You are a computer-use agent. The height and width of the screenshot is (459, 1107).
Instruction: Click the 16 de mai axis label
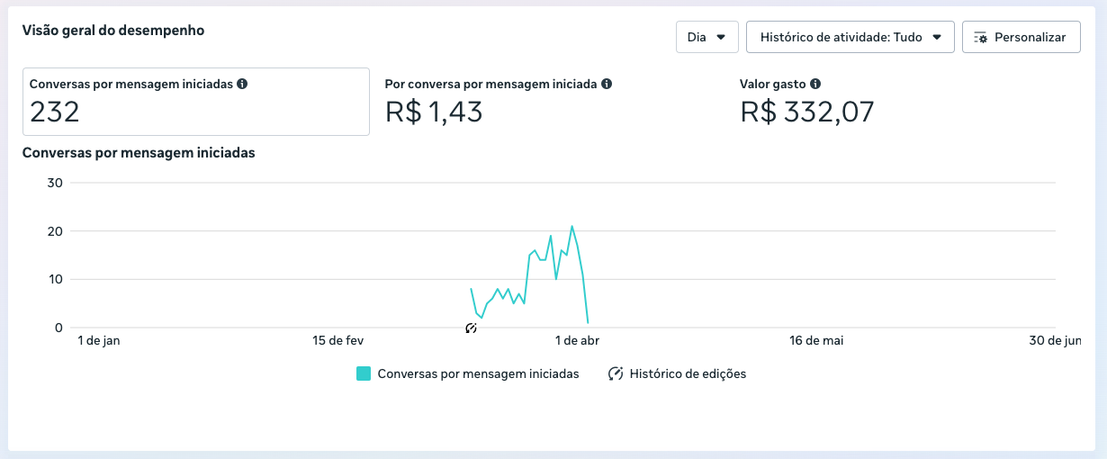point(817,341)
